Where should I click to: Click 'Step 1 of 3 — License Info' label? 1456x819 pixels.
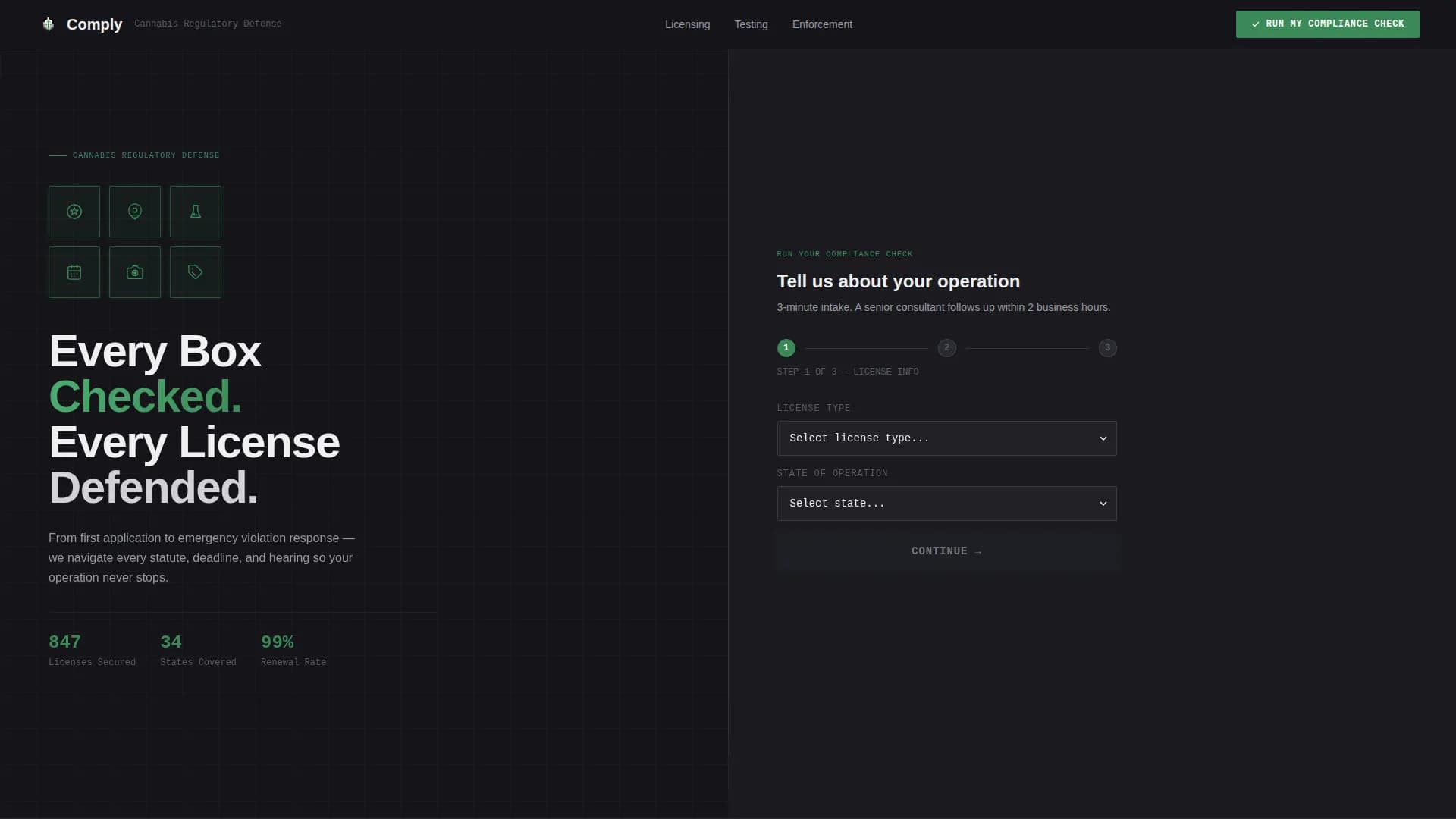coord(848,372)
